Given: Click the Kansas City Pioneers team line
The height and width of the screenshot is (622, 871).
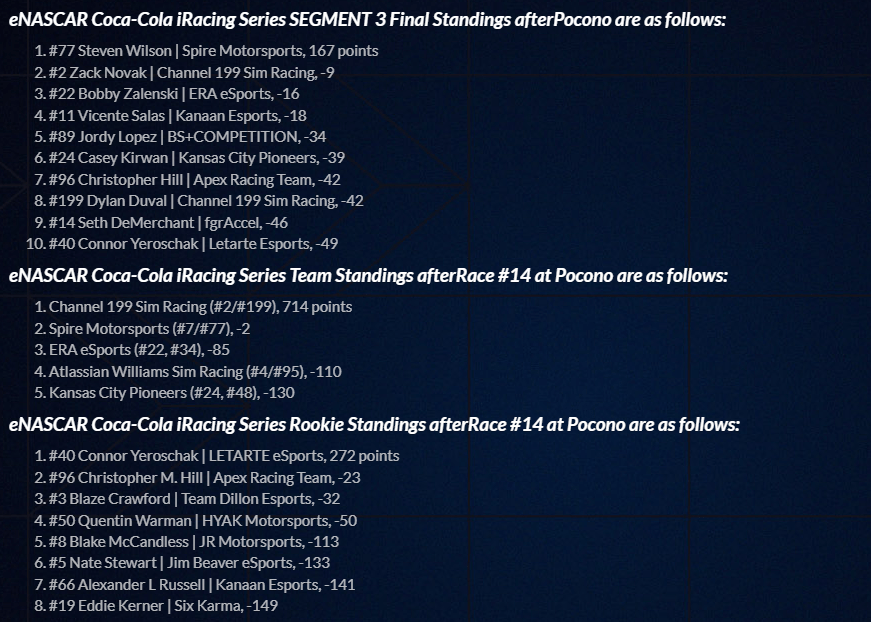Looking at the screenshot, I should click(x=172, y=393).
